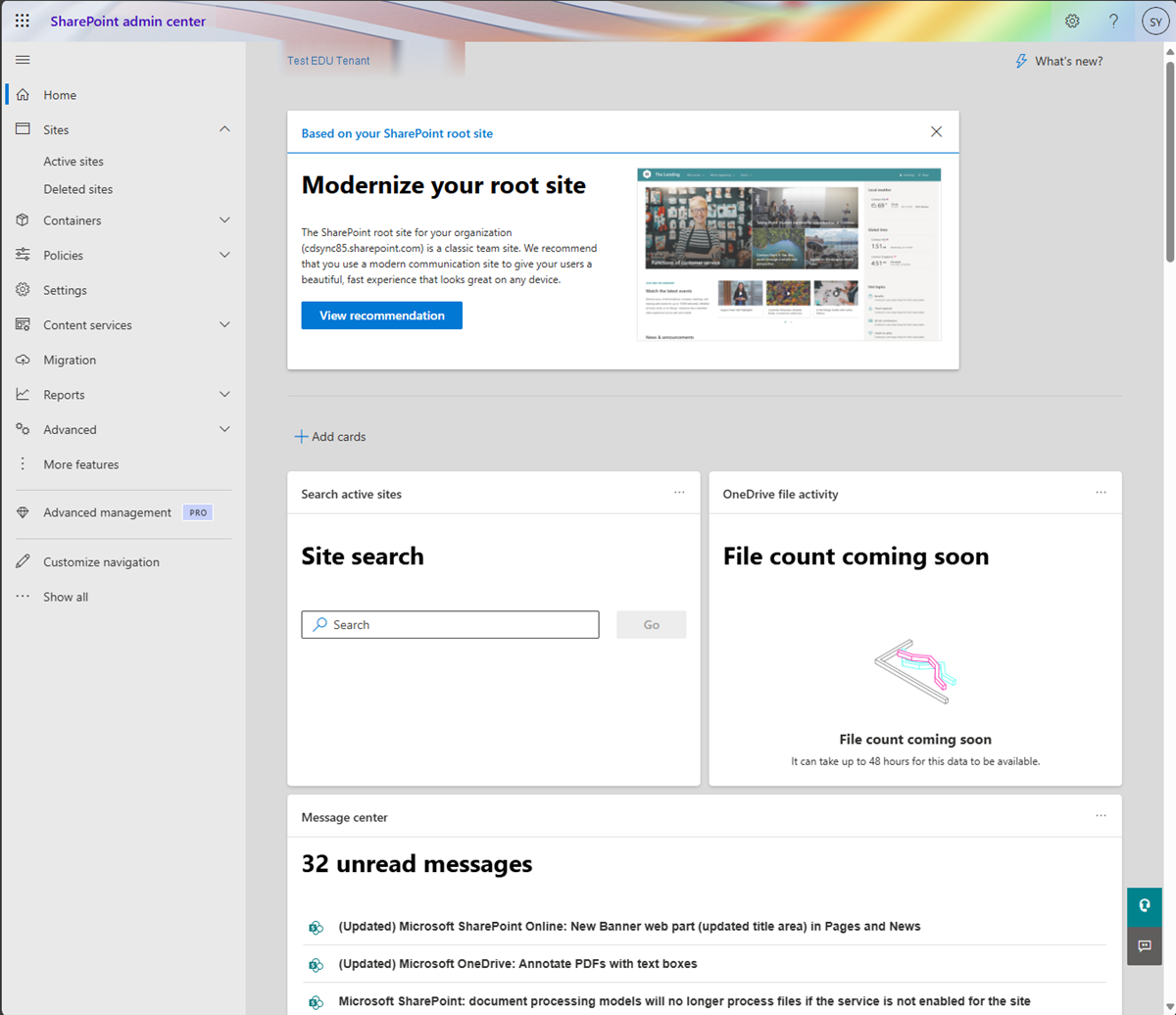Click the SharePoint icon beside the document processing message
1176x1015 pixels.
tap(316, 1002)
